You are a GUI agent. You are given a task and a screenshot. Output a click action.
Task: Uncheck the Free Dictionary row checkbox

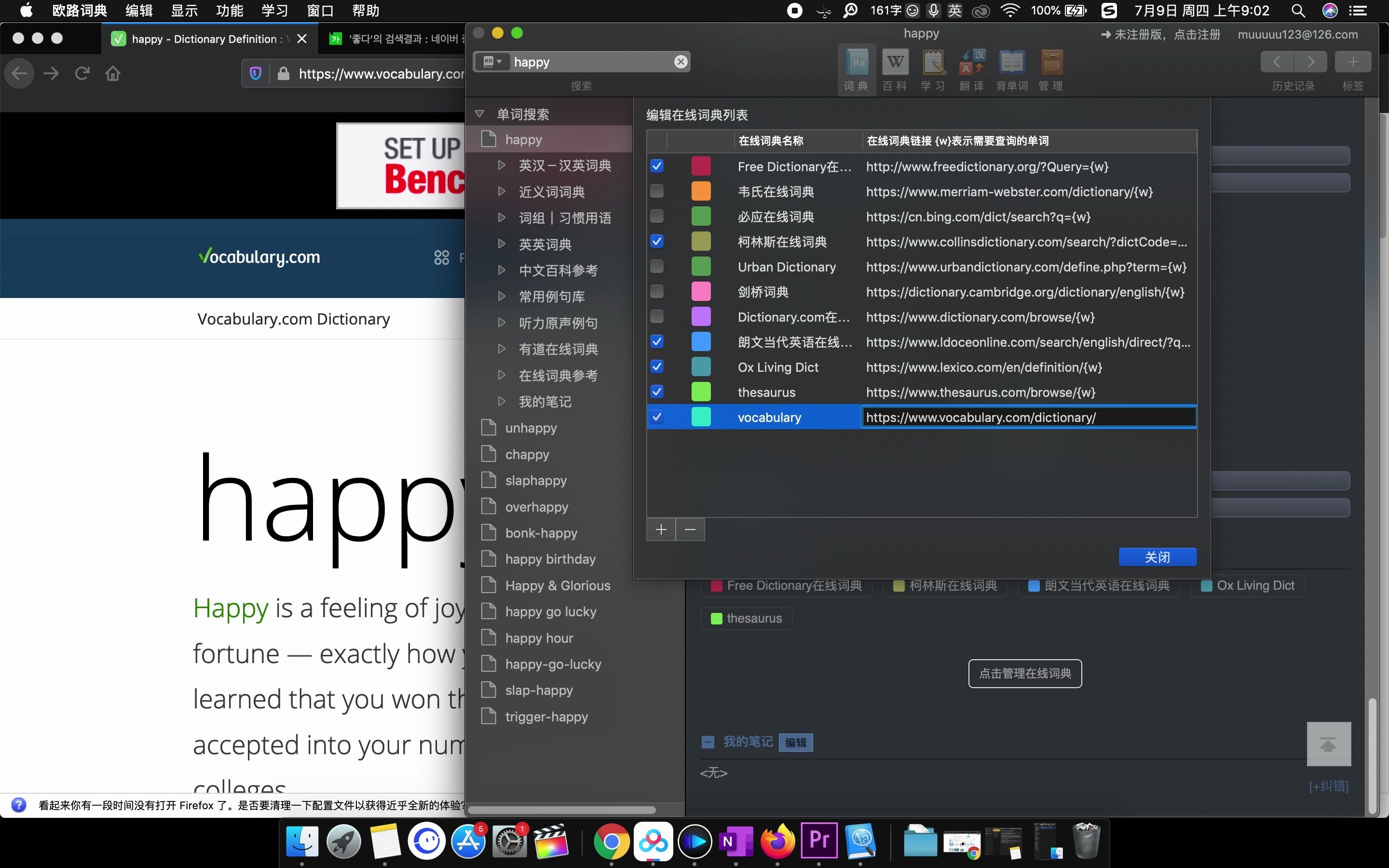(656, 166)
